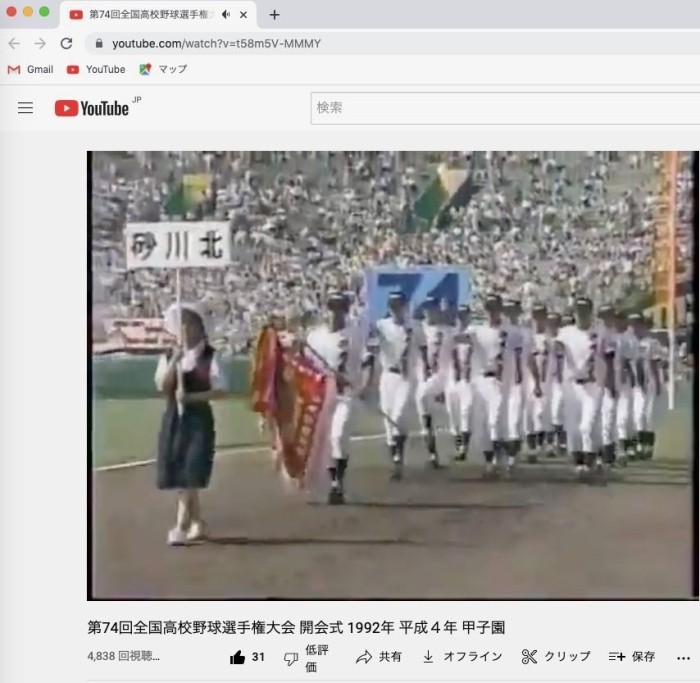Mute the tab using the speaker icon
700x683 pixels.
pyautogui.click(x=226, y=15)
